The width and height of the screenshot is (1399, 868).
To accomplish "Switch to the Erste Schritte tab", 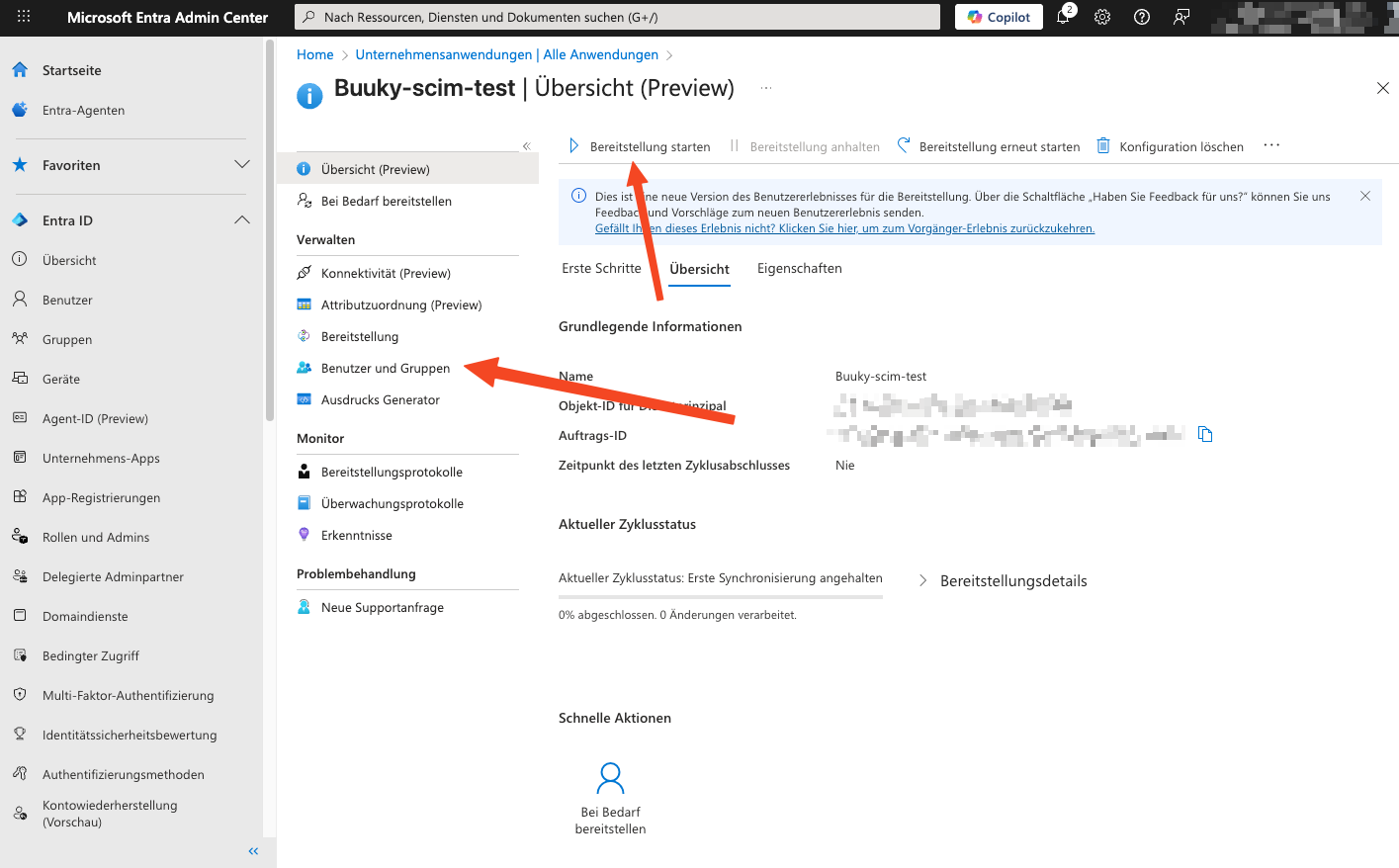I will coord(601,269).
